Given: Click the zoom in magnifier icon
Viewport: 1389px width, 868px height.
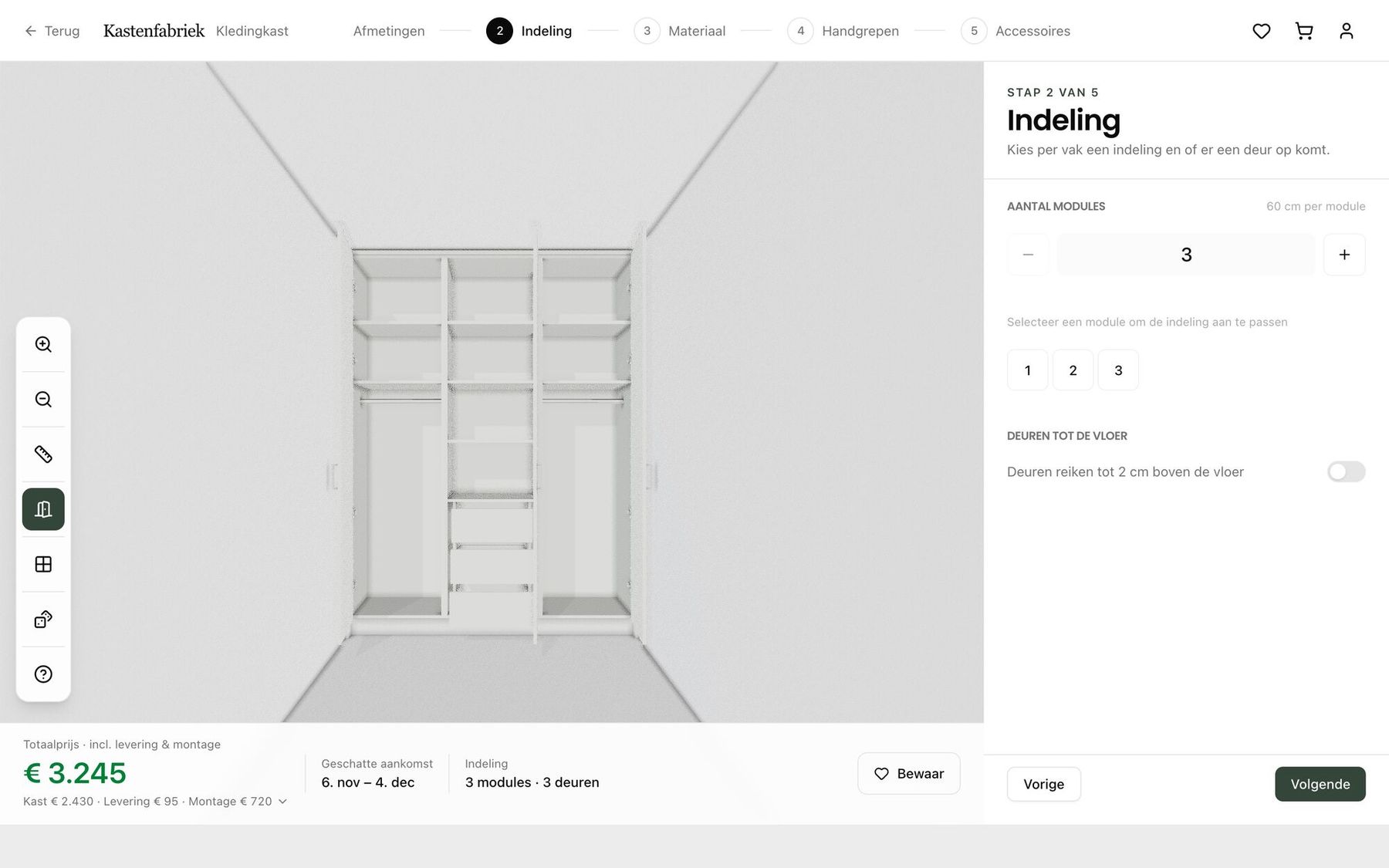Looking at the screenshot, I should pyautogui.click(x=43, y=344).
